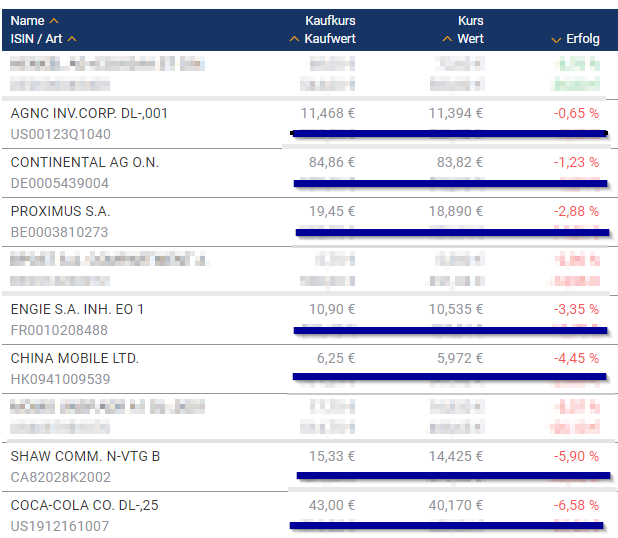Click the Erfolg header label

coord(583,39)
